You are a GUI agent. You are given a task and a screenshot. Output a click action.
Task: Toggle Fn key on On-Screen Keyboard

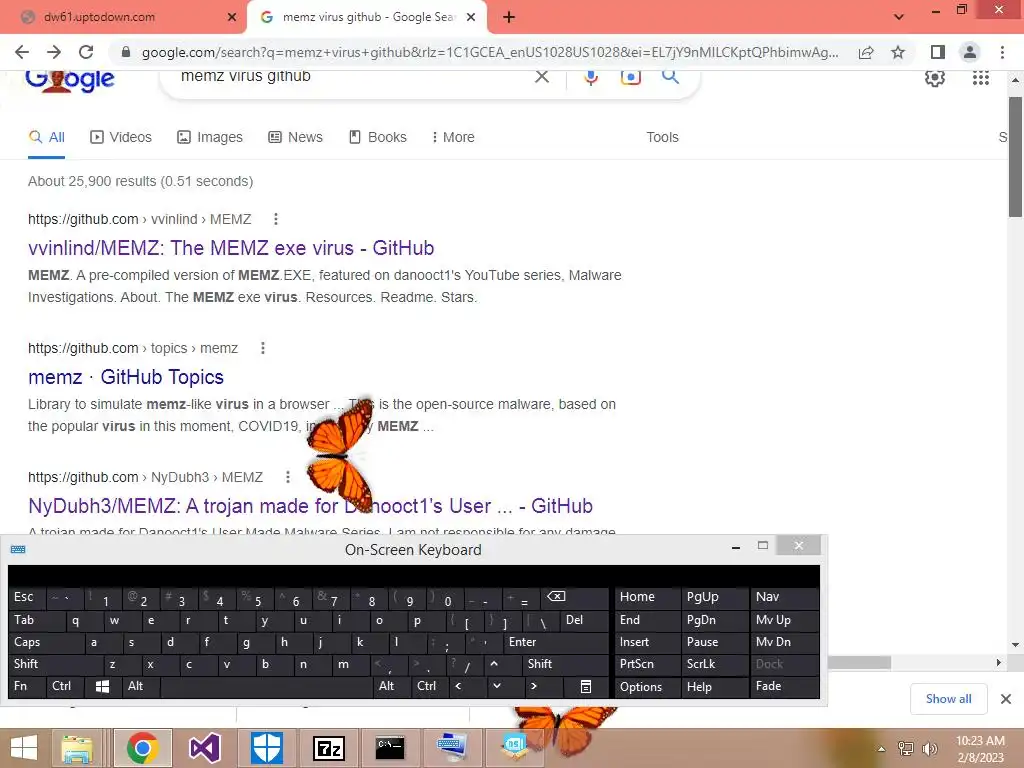pos(27,686)
